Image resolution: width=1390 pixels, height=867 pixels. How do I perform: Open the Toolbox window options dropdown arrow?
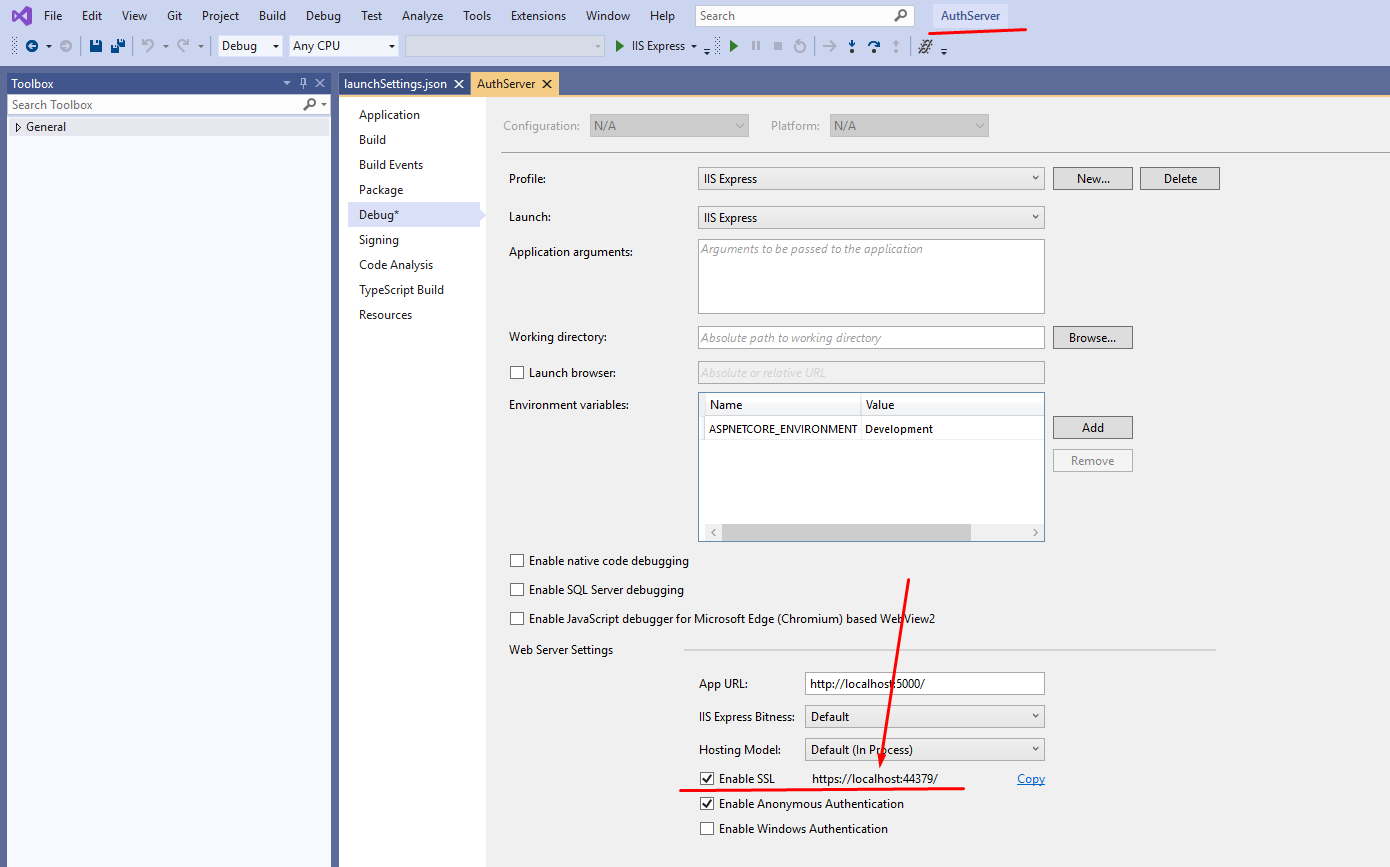[287, 84]
